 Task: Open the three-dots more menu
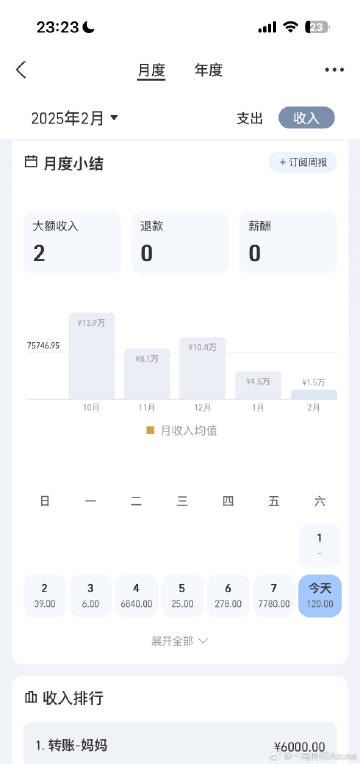(334, 70)
